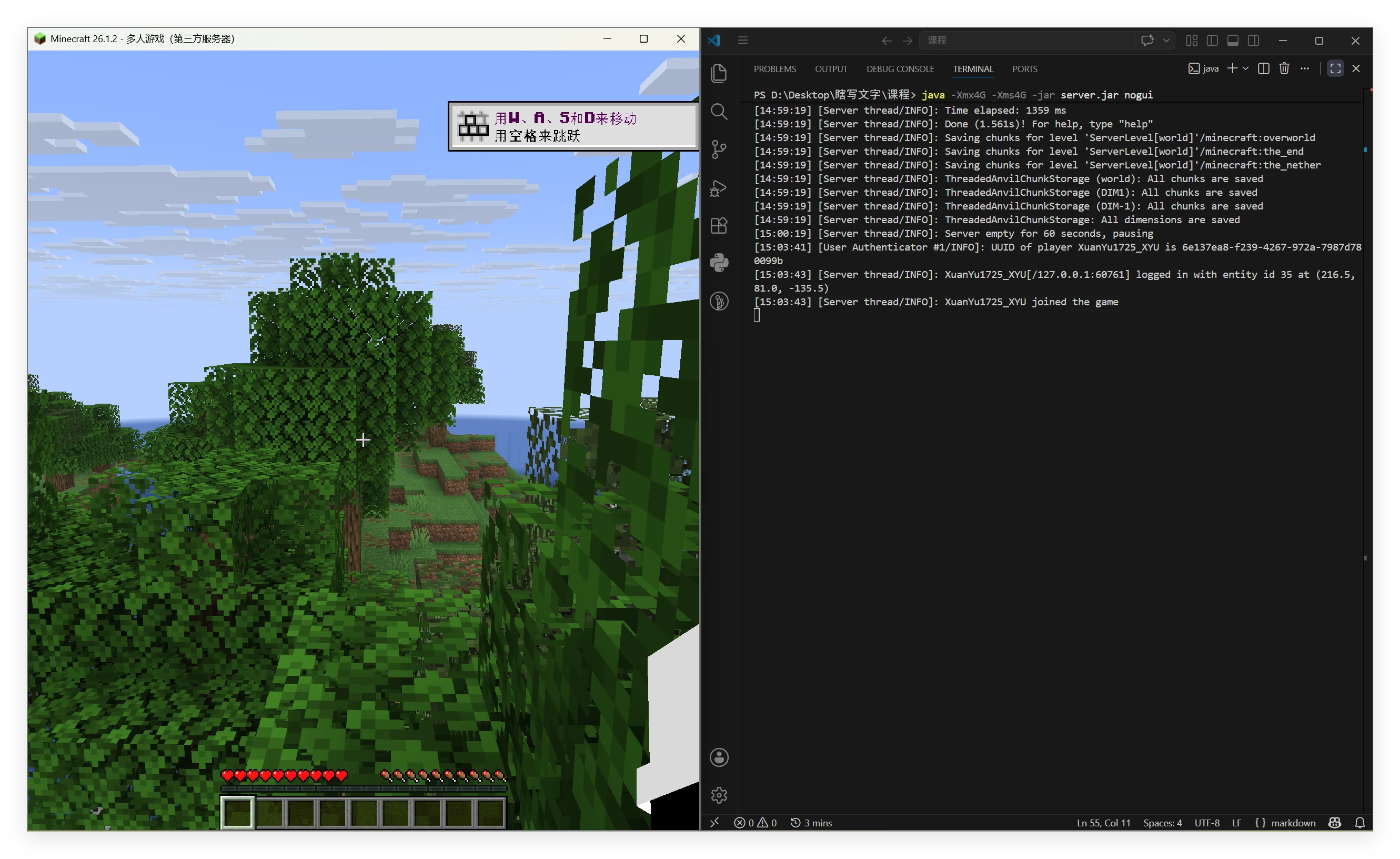Viewport: 1400px width, 859px height.
Task: Toggle the bottom panel visibility
Action: tap(1232, 41)
